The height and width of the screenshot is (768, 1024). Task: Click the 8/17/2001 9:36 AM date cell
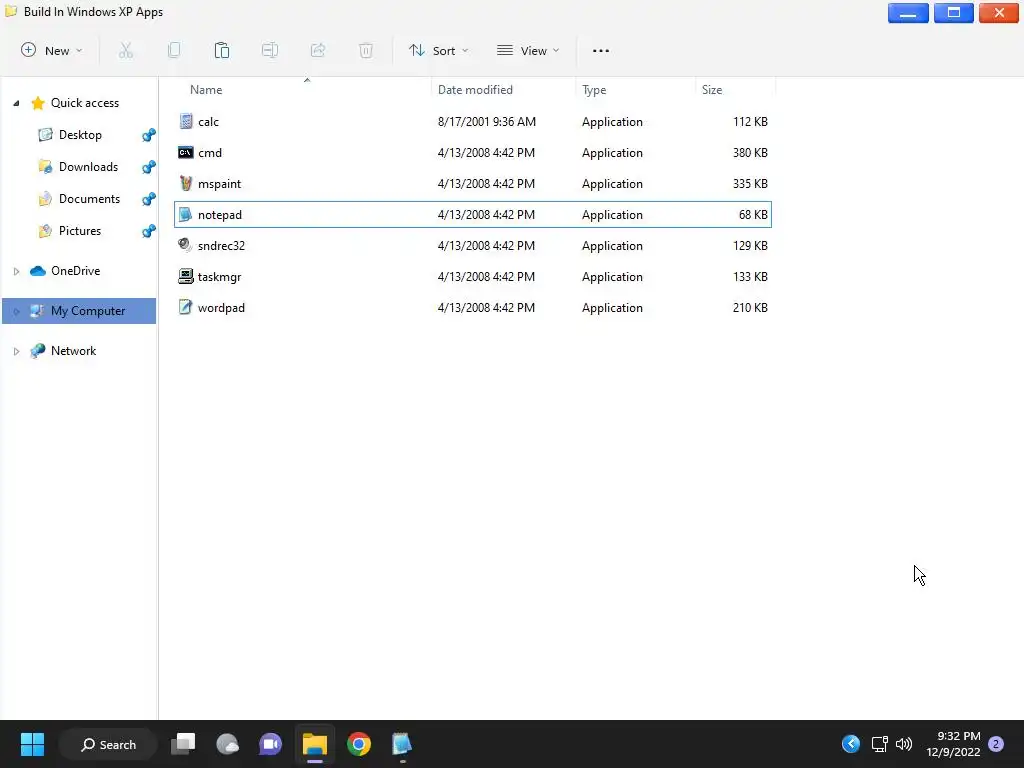coord(487,121)
